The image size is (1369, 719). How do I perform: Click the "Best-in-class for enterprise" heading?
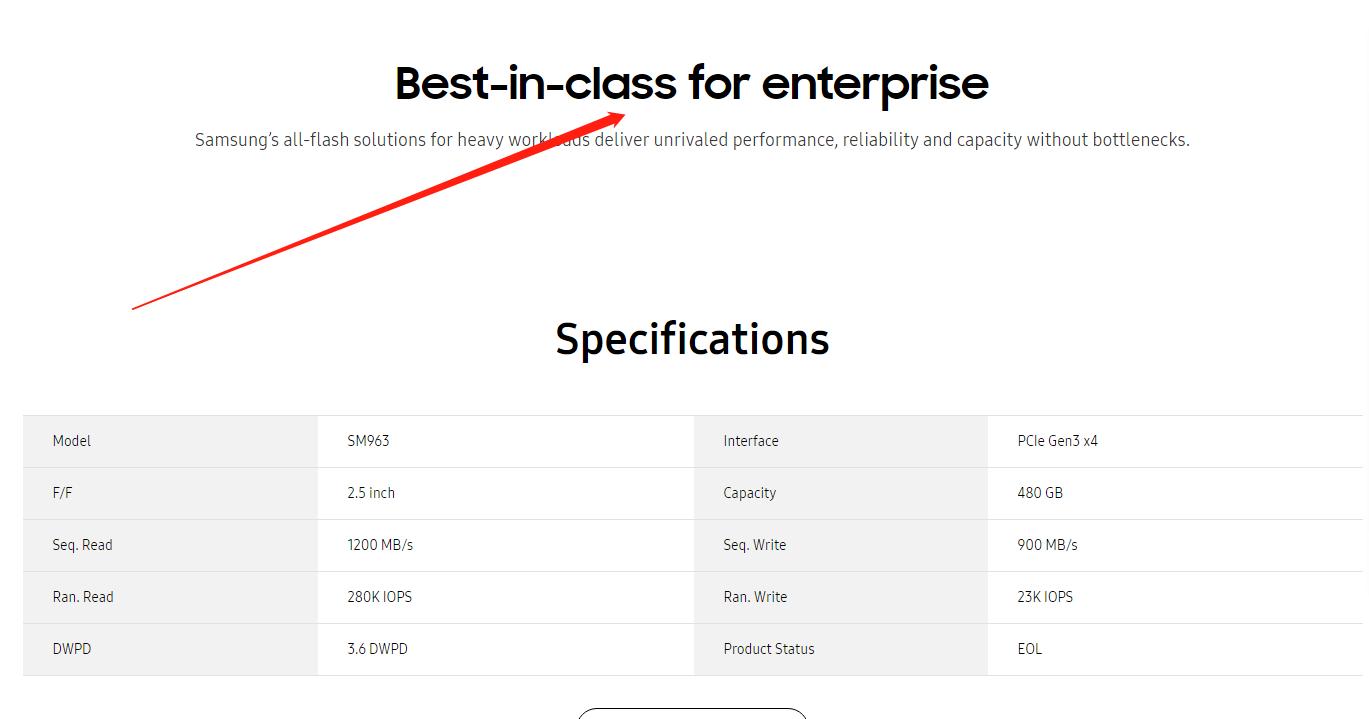(x=691, y=83)
